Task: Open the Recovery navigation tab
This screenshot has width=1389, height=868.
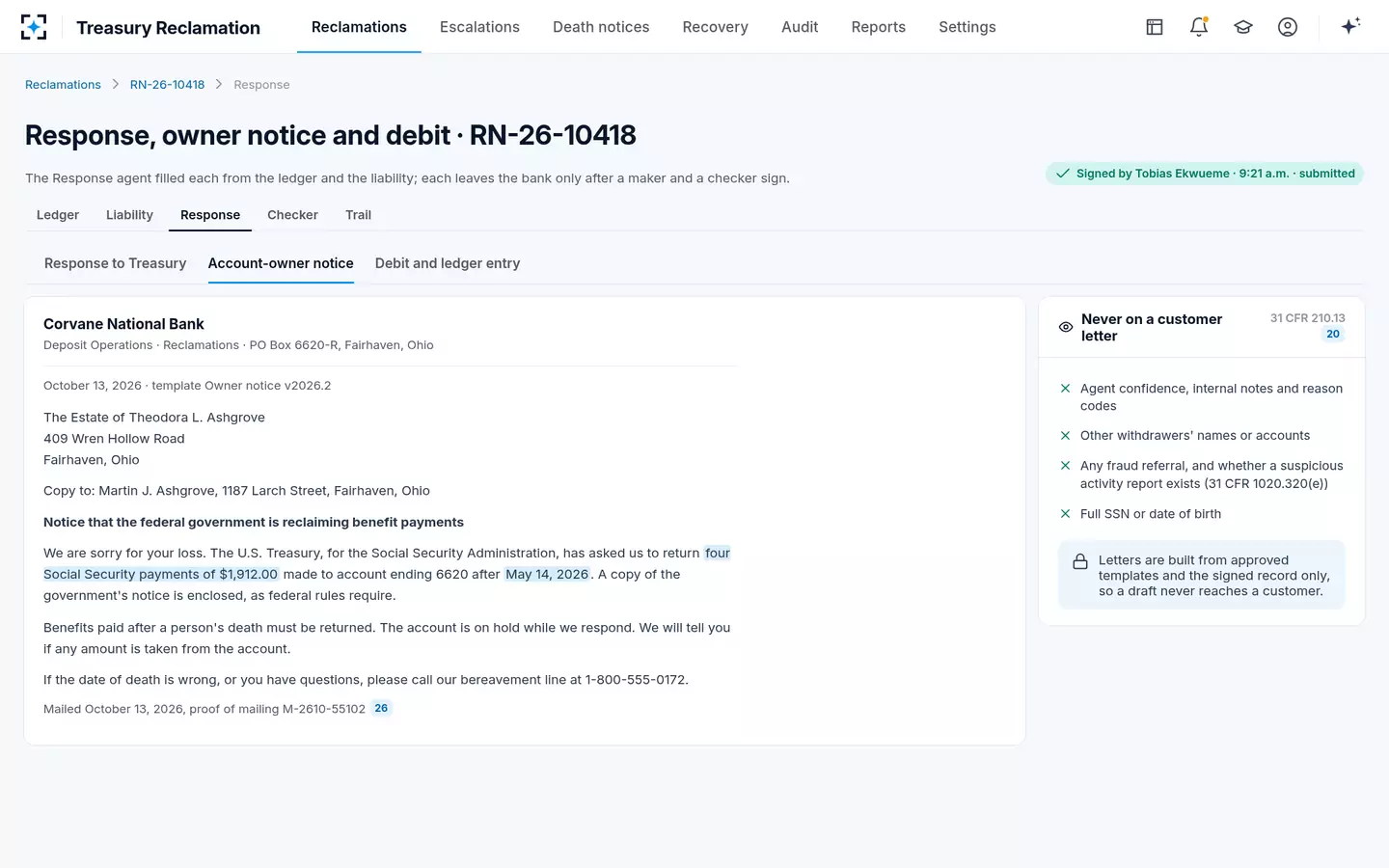Action: (x=715, y=27)
